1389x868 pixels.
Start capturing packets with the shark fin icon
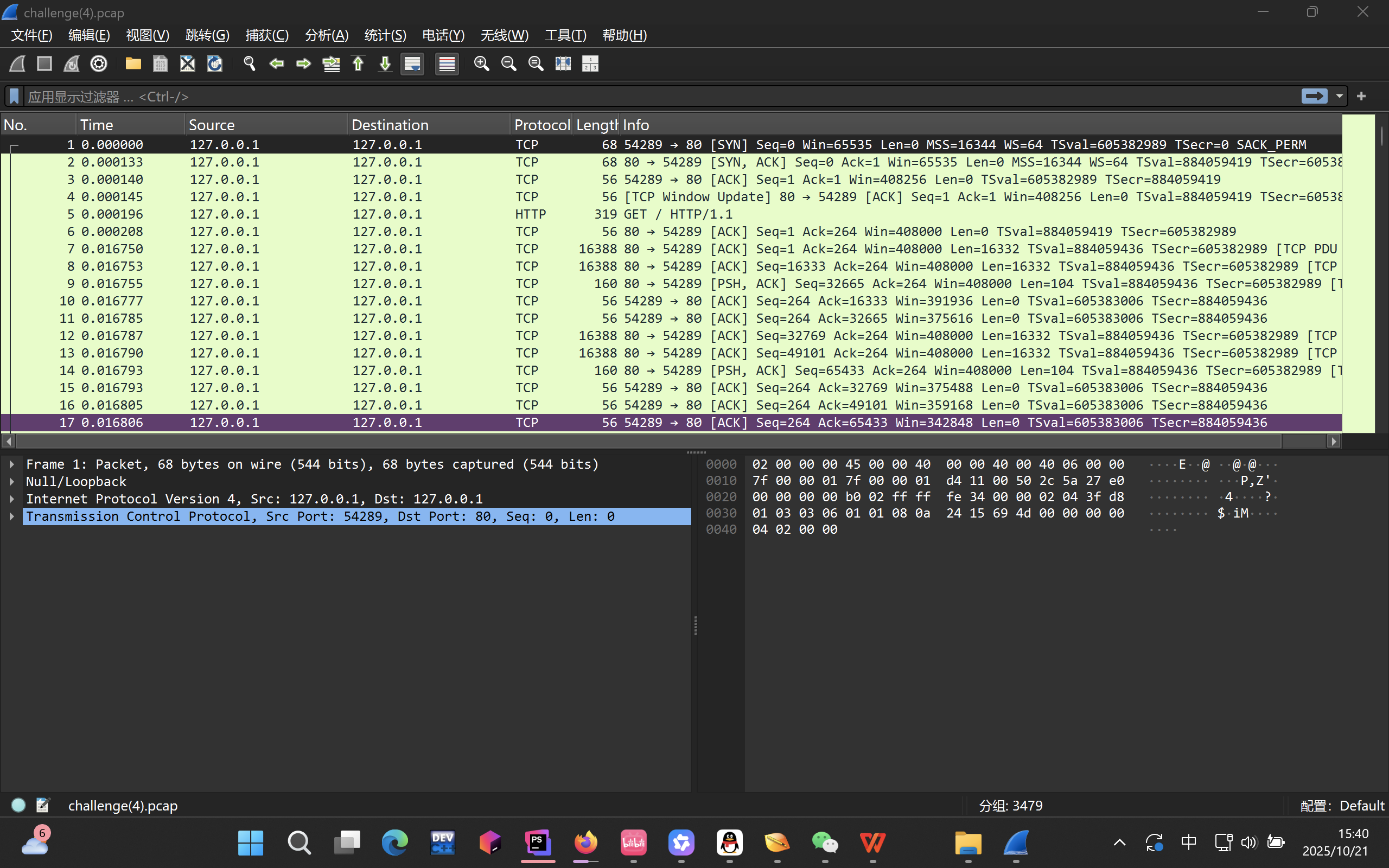(x=17, y=63)
